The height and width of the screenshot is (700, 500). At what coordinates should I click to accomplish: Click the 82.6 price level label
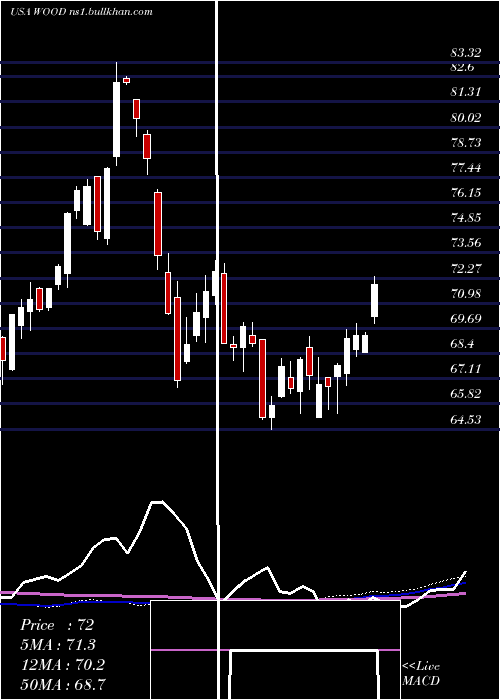pos(462,67)
